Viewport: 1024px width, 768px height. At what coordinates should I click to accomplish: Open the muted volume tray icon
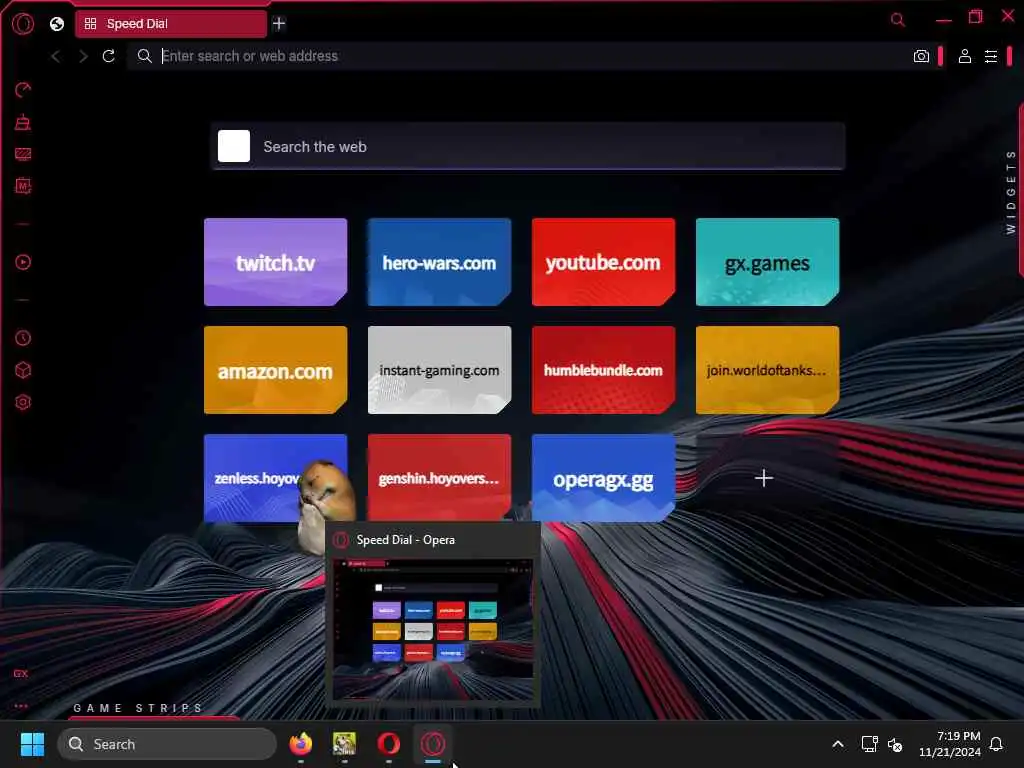895,744
